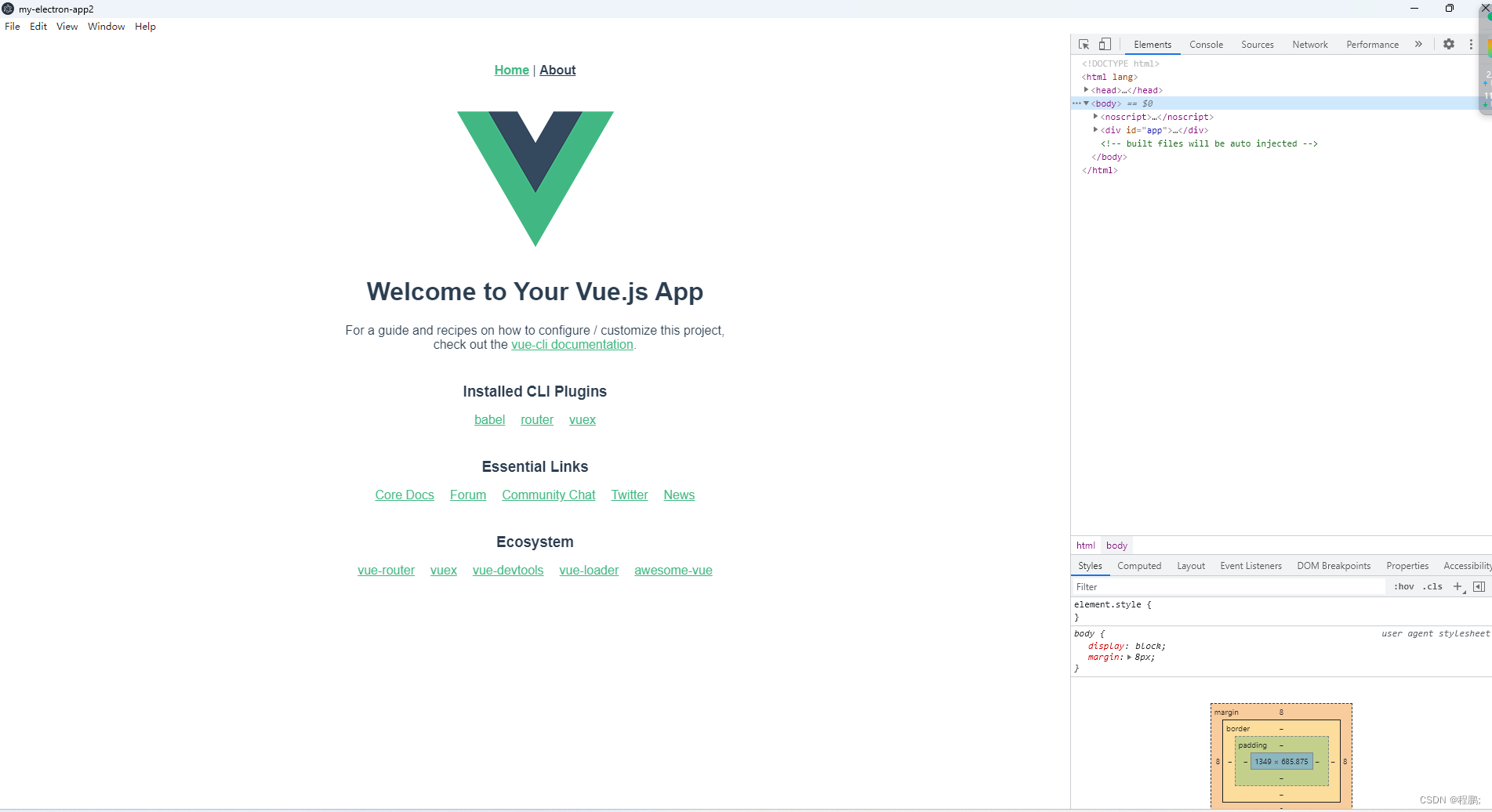Open the Layout pane tab
The height and width of the screenshot is (812, 1492).
pyautogui.click(x=1191, y=566)
